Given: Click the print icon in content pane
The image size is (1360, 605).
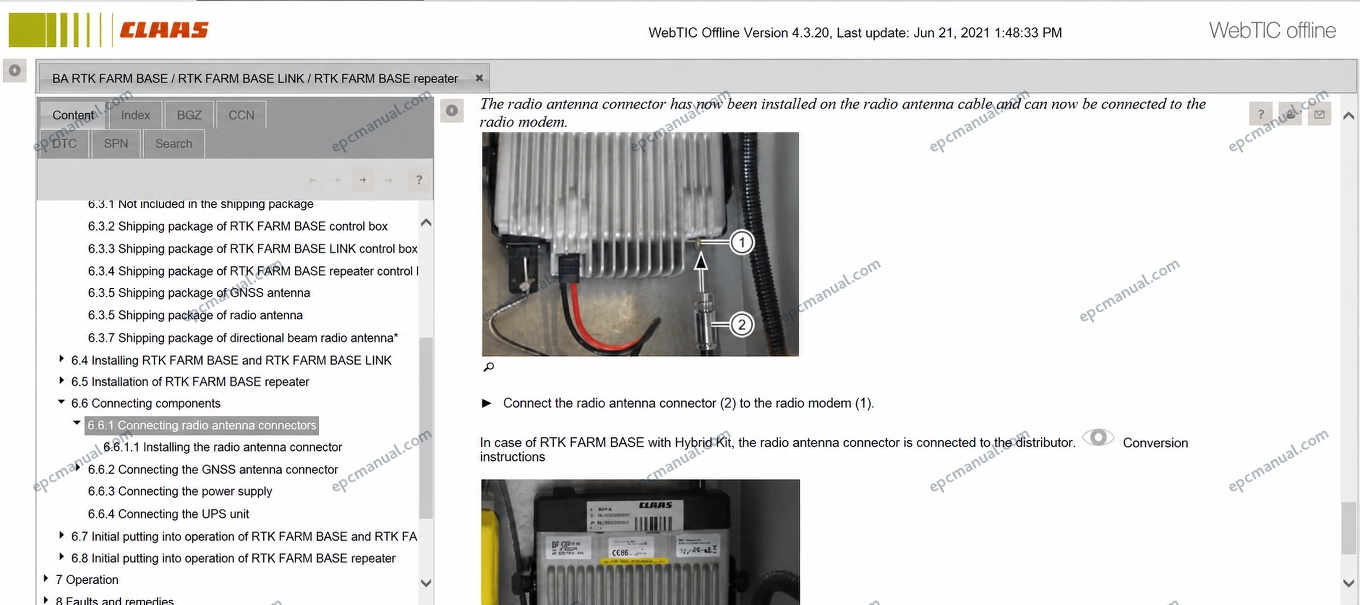Looking at the screenshot, I should coord(1291,115).
